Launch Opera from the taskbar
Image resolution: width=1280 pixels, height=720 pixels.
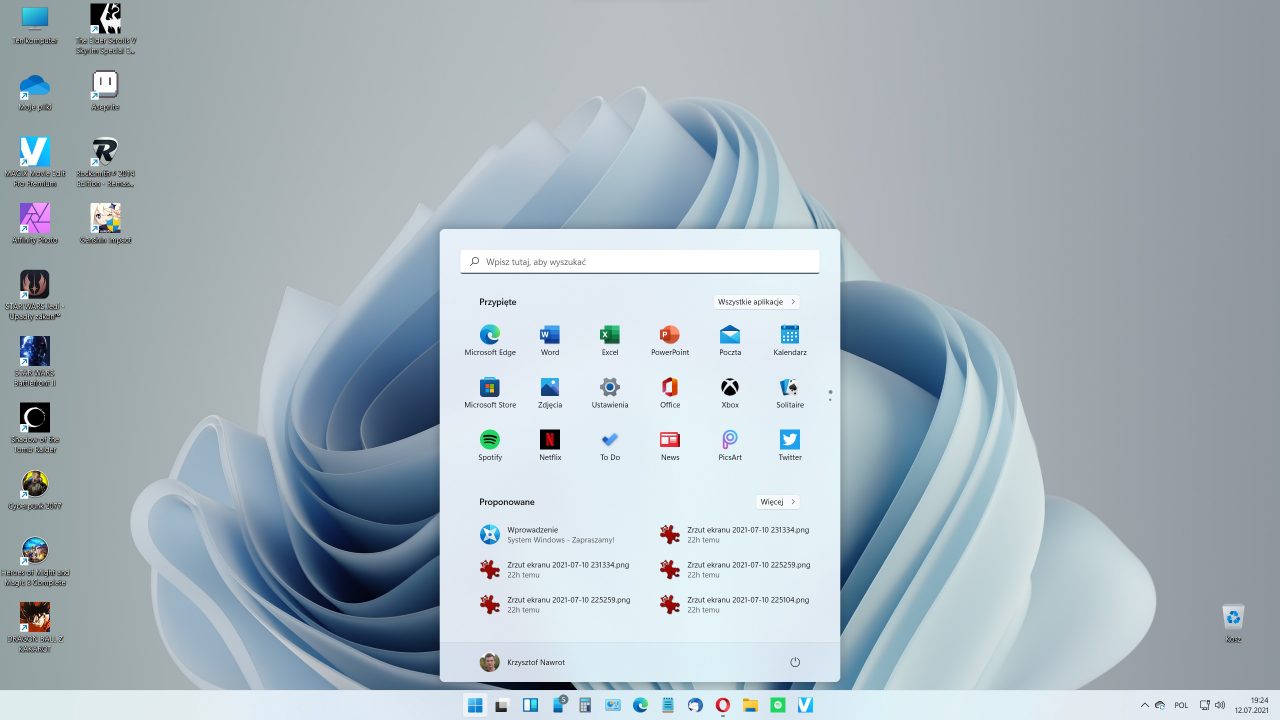721,705
